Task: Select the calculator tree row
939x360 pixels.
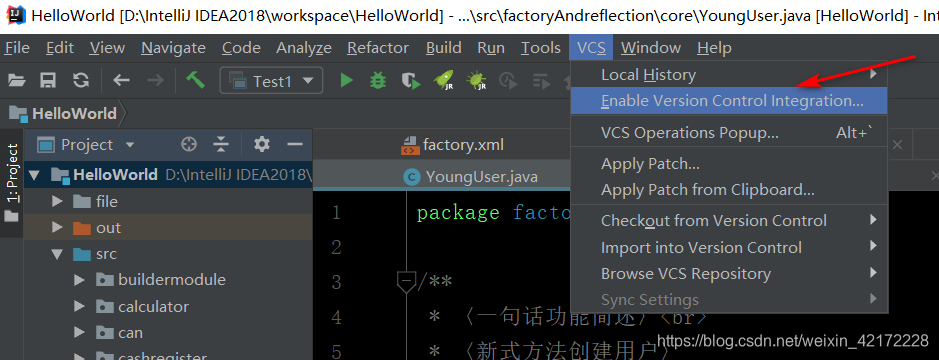Action: [168, 307]
